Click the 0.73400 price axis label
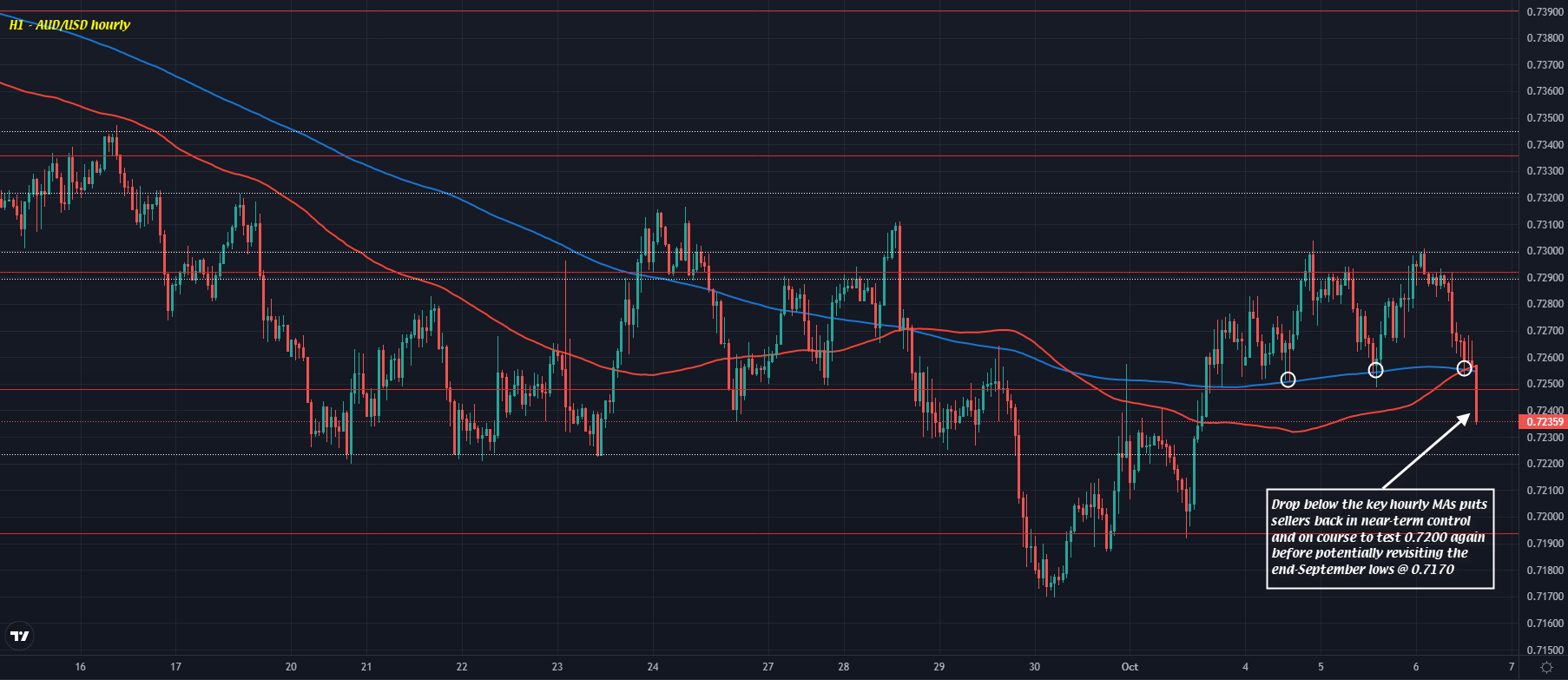Viewport: 1568px width, 680px height. (x=1545, y=145)
